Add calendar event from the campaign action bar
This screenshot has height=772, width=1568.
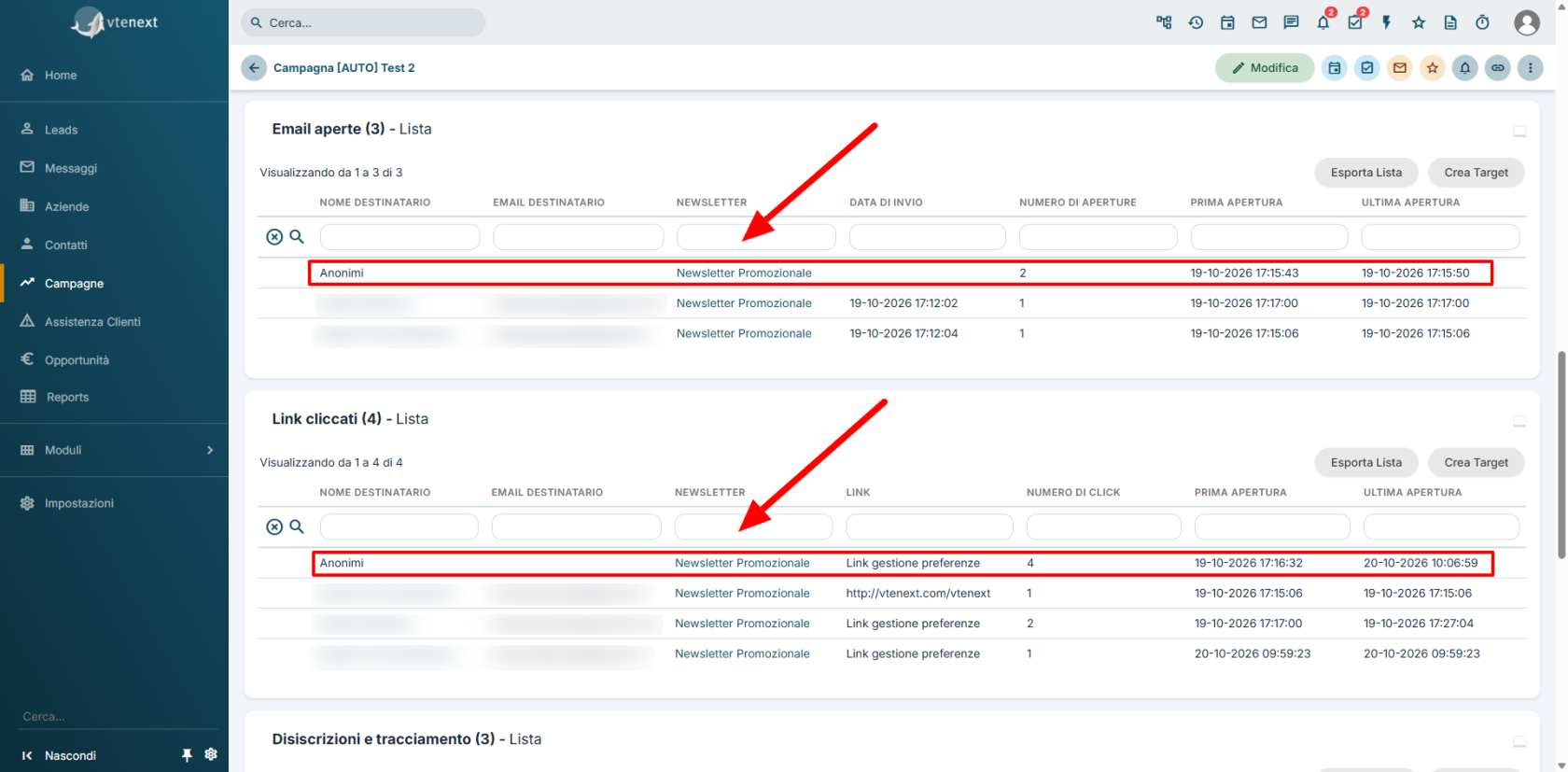click(x=1335, y=68)
